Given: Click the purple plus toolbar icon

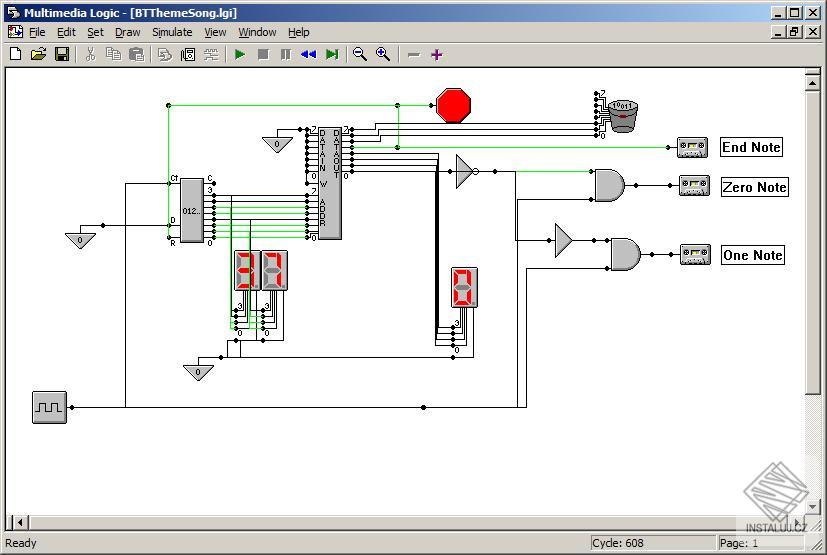Looking at the screenshot, I should (436, 54).
